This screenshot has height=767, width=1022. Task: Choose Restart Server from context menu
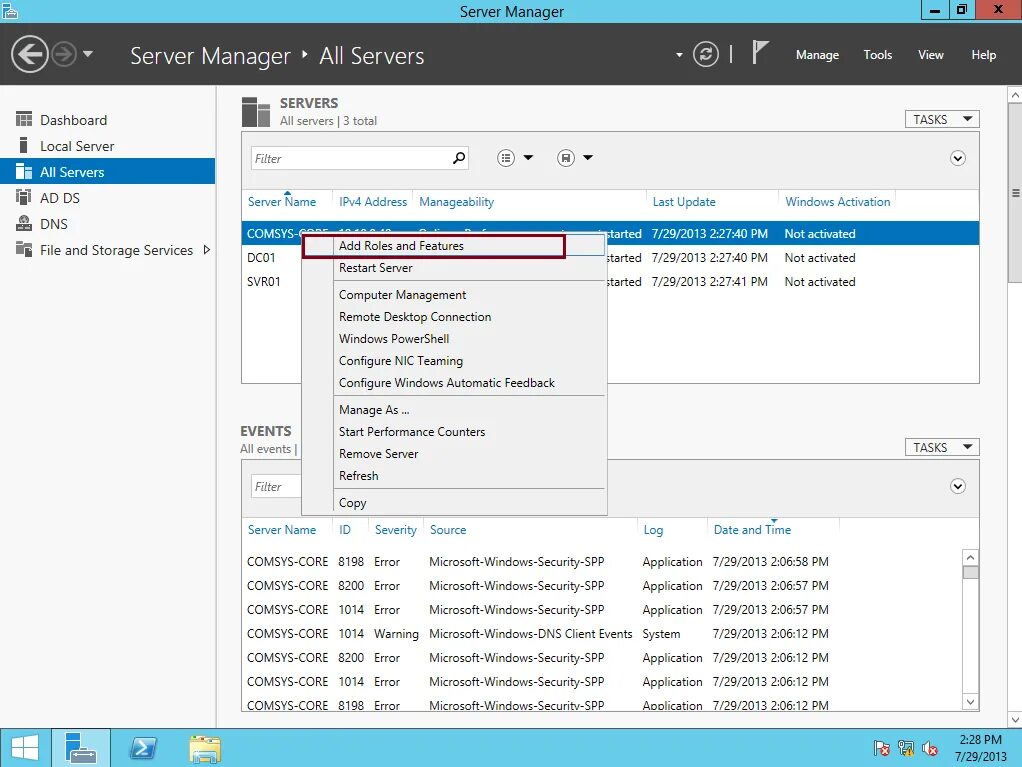[454, 268]
